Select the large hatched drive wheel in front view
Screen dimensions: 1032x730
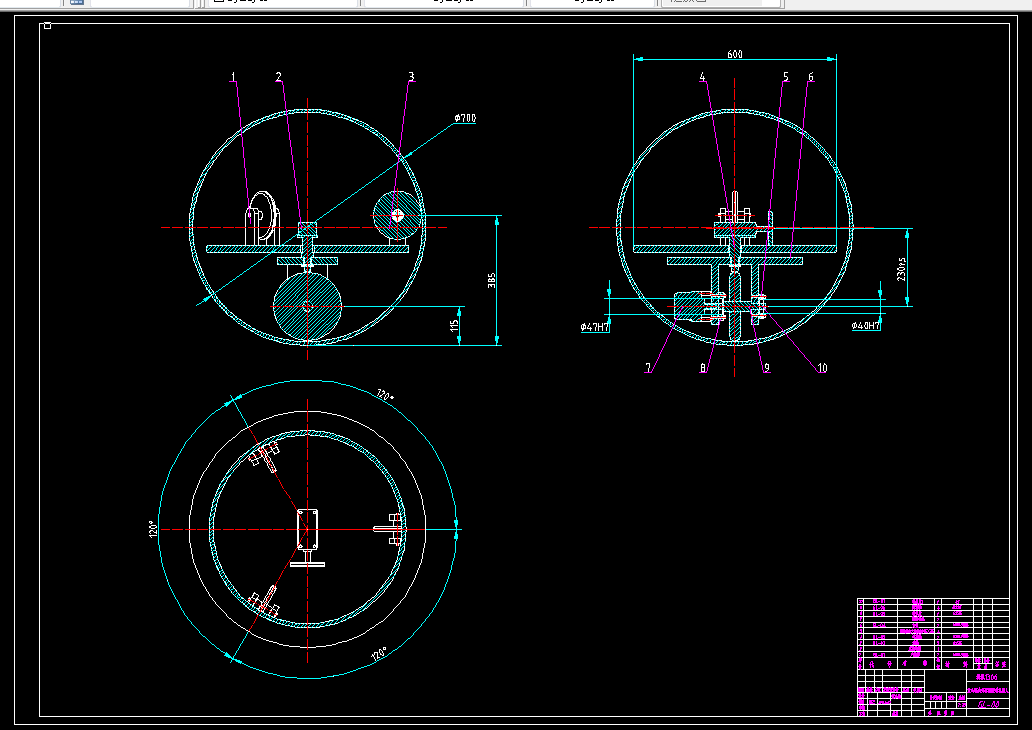[307, 307]
